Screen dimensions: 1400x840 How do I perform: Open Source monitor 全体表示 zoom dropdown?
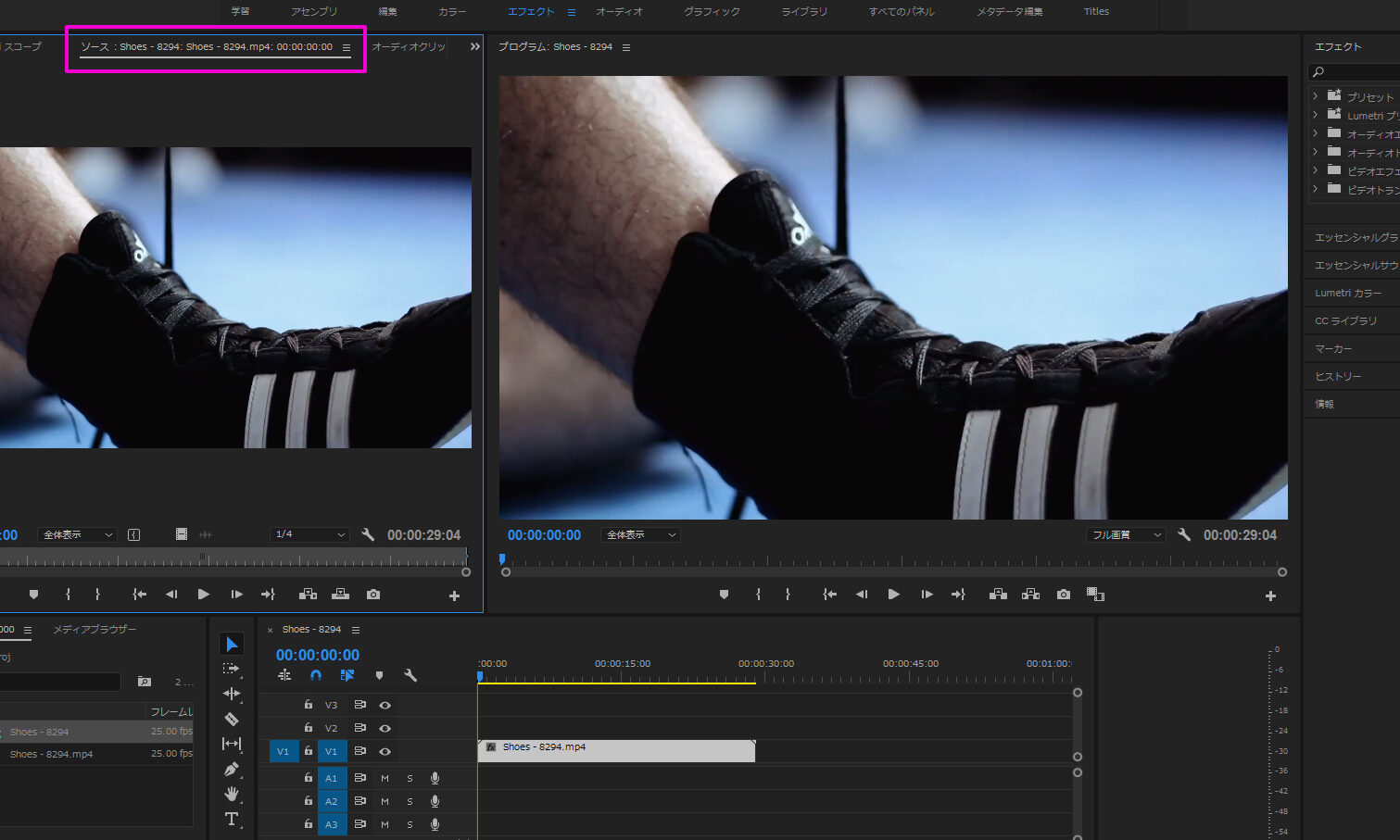78,534
